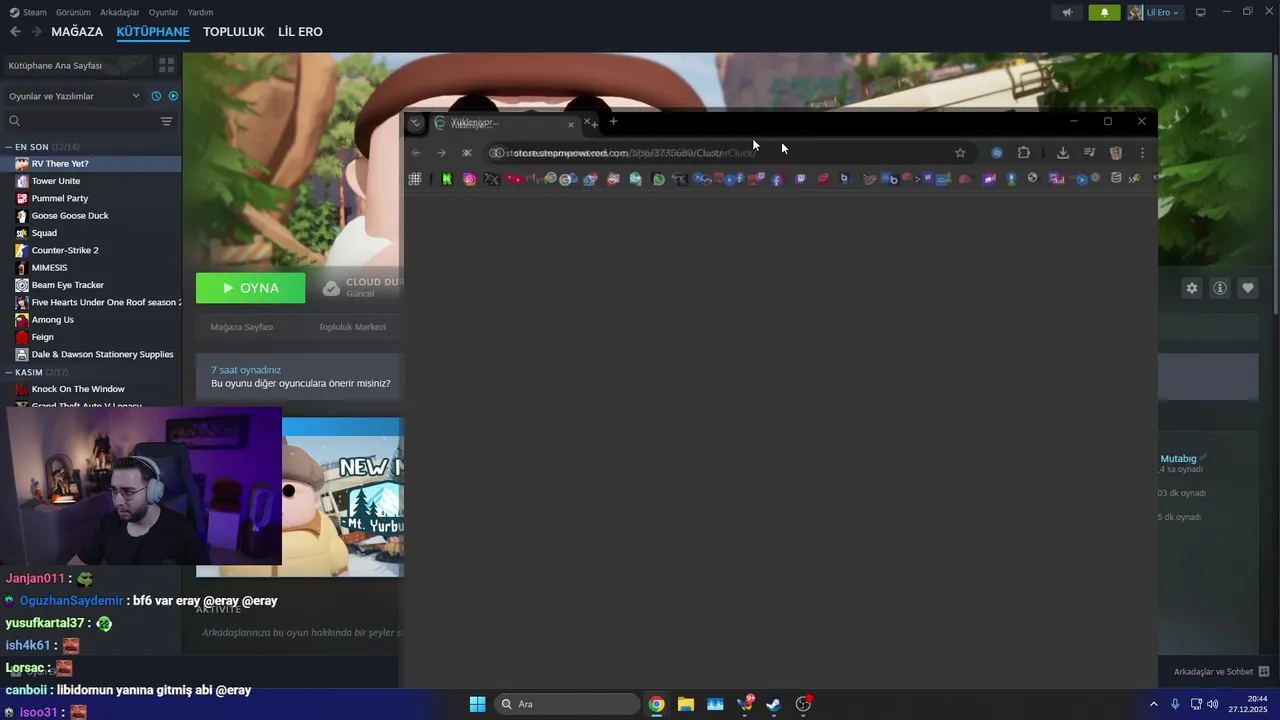Expand the Lil Ero account dropdown
Screen dimensions: 1280x720
(1155, 12)
